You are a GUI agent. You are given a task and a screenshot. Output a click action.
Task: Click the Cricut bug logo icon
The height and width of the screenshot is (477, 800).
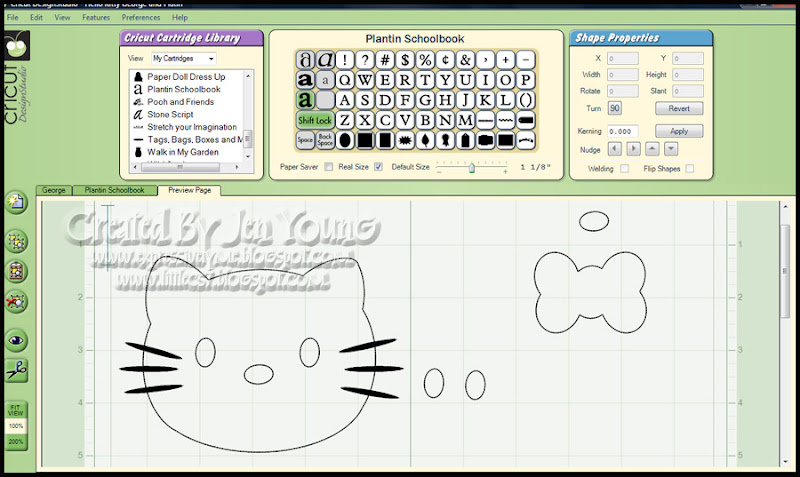point(17,46)
